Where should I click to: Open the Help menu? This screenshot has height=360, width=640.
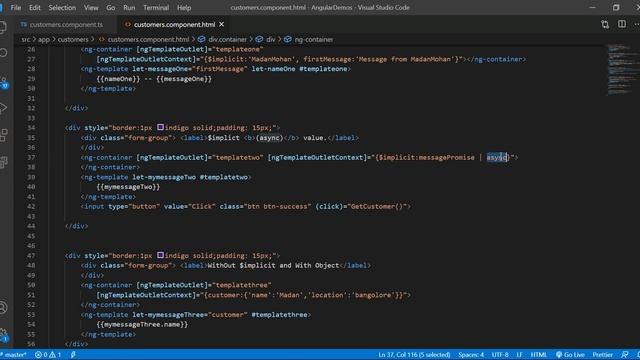184,8
